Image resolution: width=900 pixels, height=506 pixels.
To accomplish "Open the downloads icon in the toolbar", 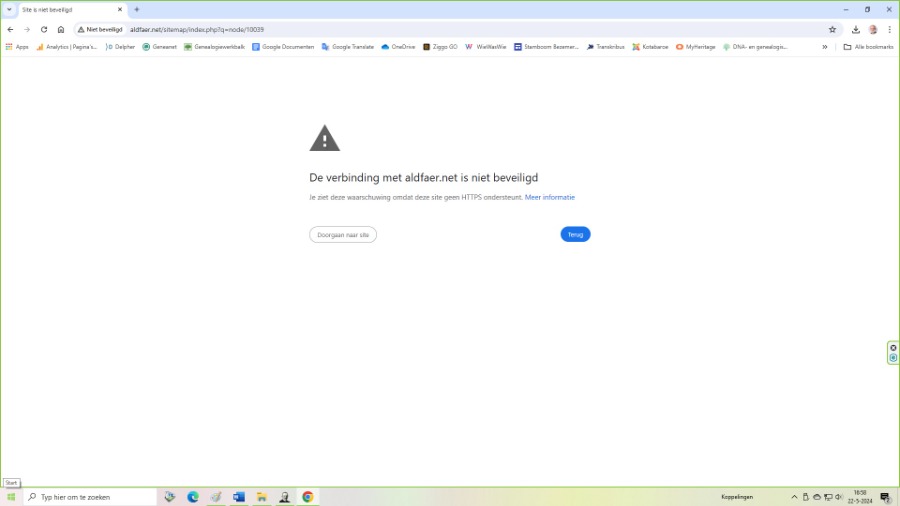I will [x=856, y=29].
